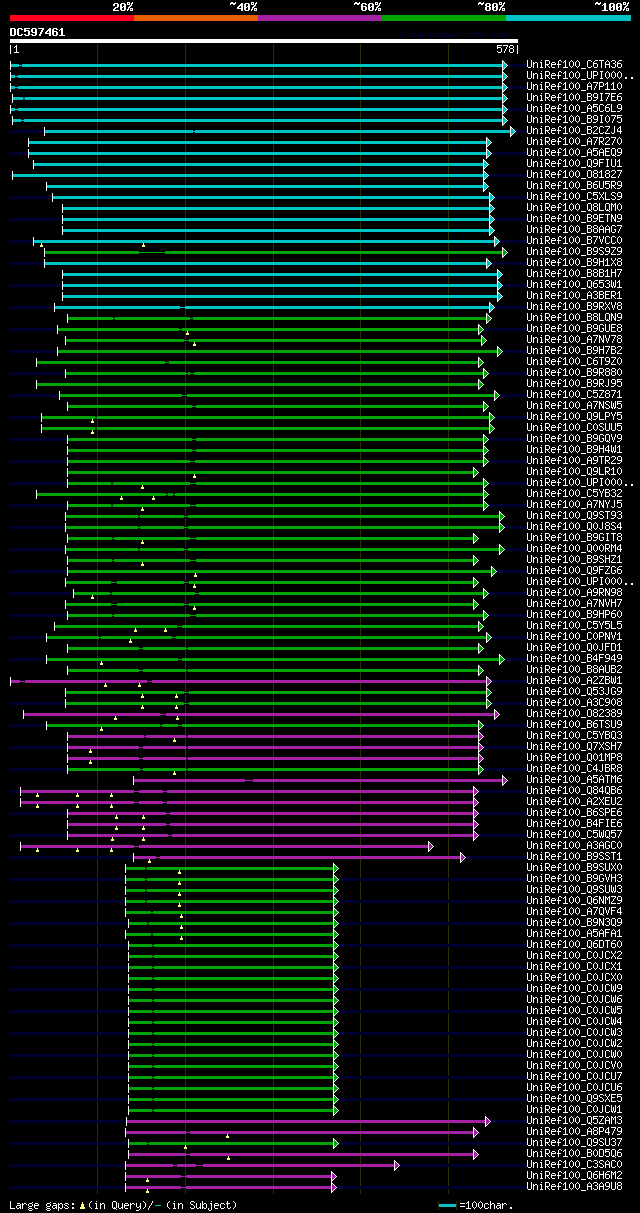Open the UniRef100_A5AFA1 entry

(x=574, y=933)
